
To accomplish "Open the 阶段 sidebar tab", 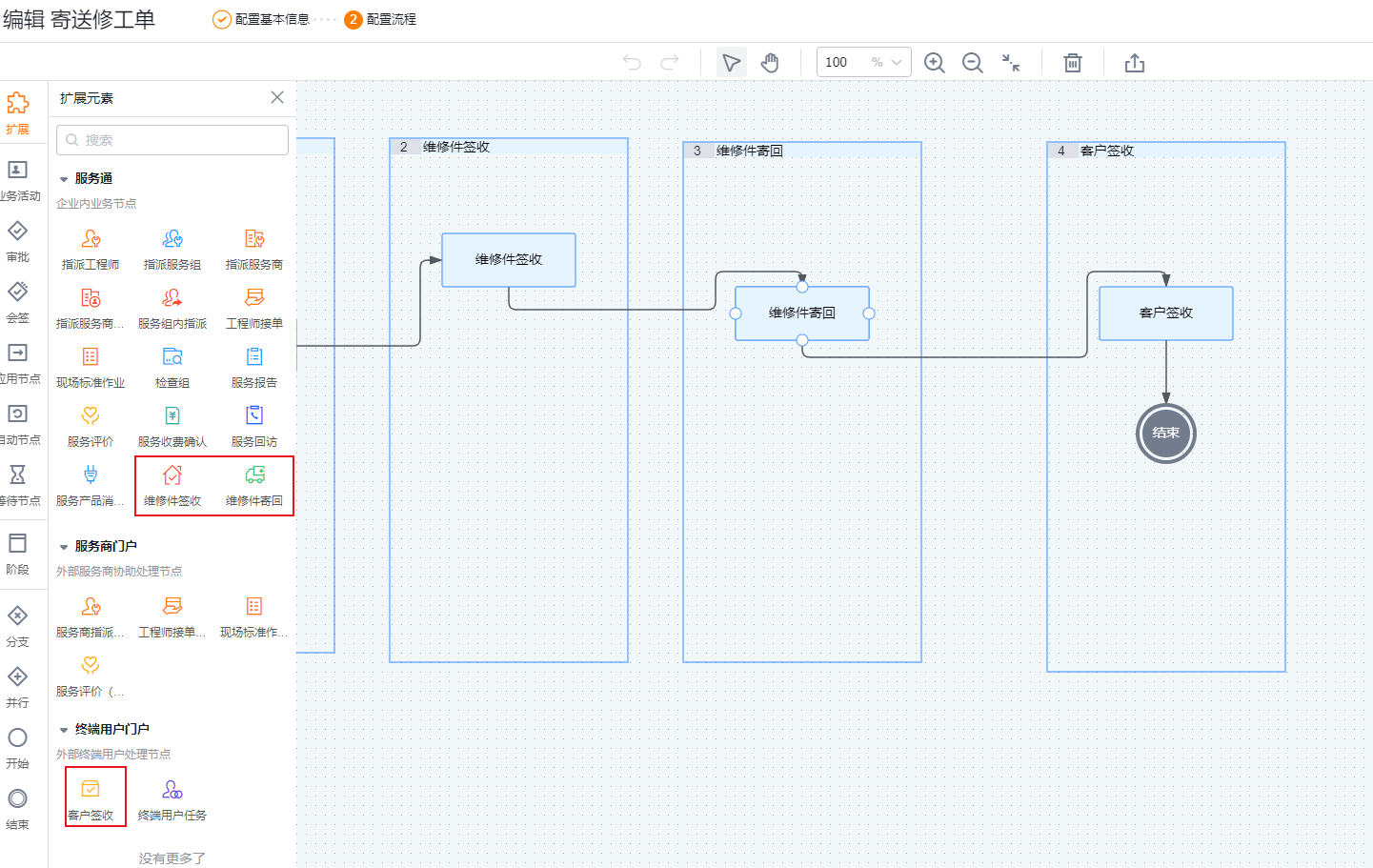I will coord(17,554).
